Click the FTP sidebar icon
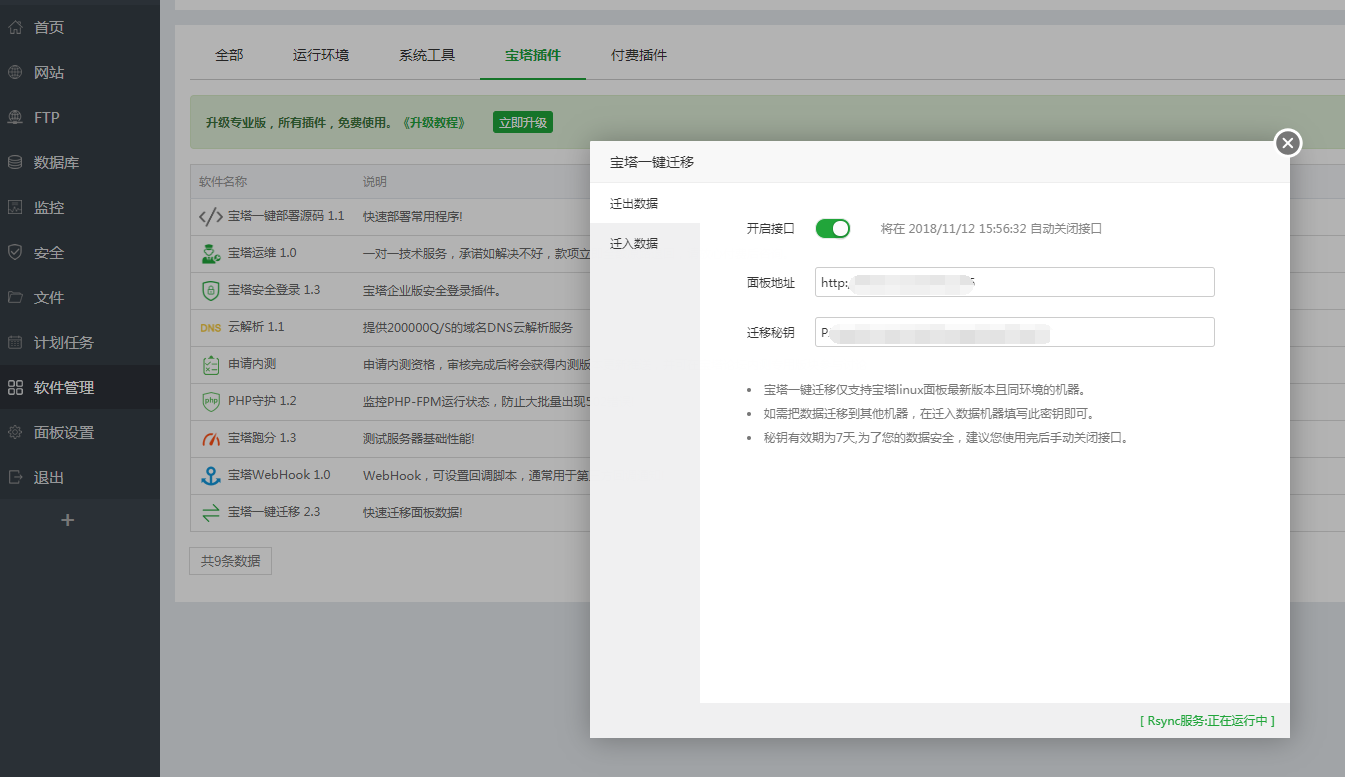The height and width of the screenshot is (777, 1345). (15, 117)
